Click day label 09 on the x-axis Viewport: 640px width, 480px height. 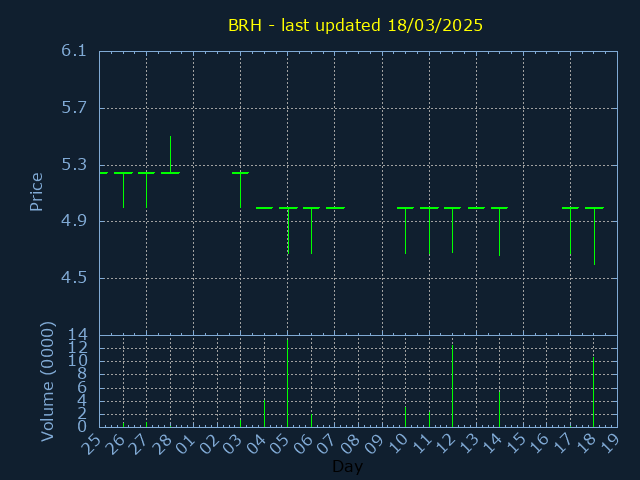374,444
